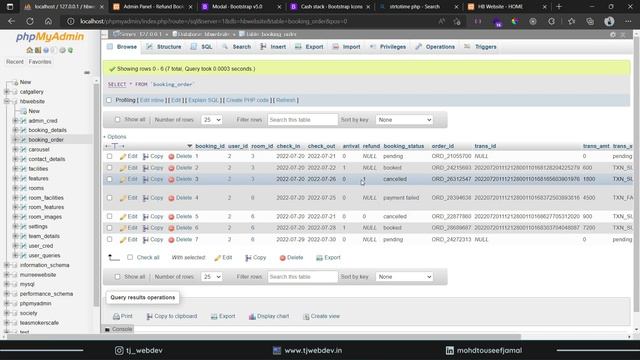Image resolution: width=640 pixels, height=360 pixels.
Task: Open the browser settings and more menu
Action: tap(628, 21)
